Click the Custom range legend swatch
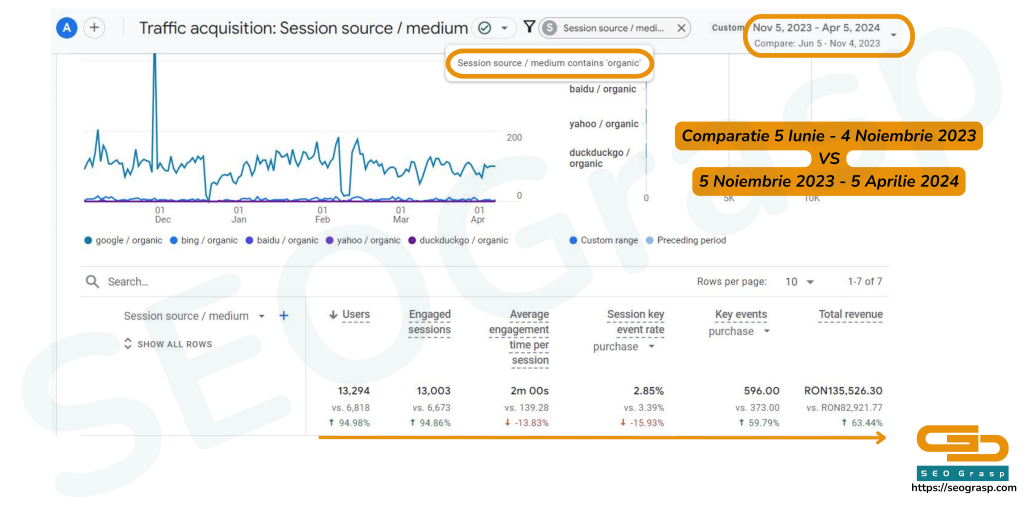Image resolution: width=1024 pixels, height=512 pixels. (x=573, y=240)
